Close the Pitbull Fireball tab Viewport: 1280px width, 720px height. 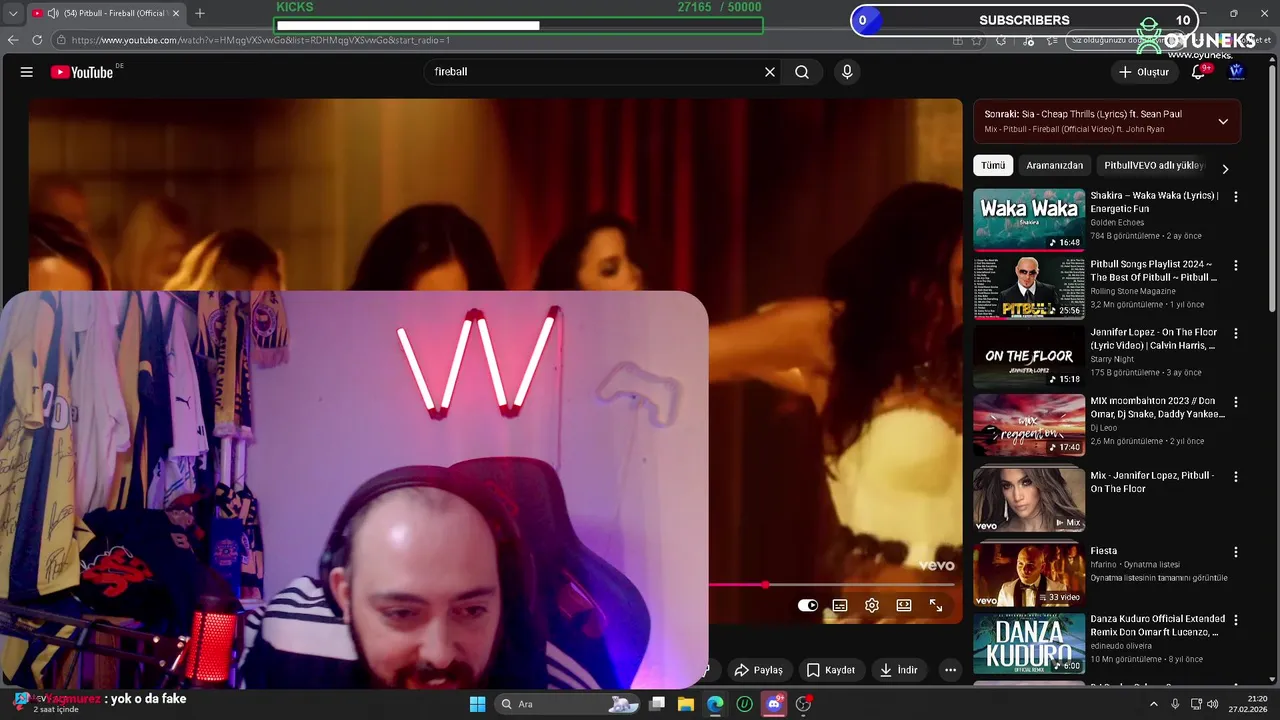click(177, 13)
